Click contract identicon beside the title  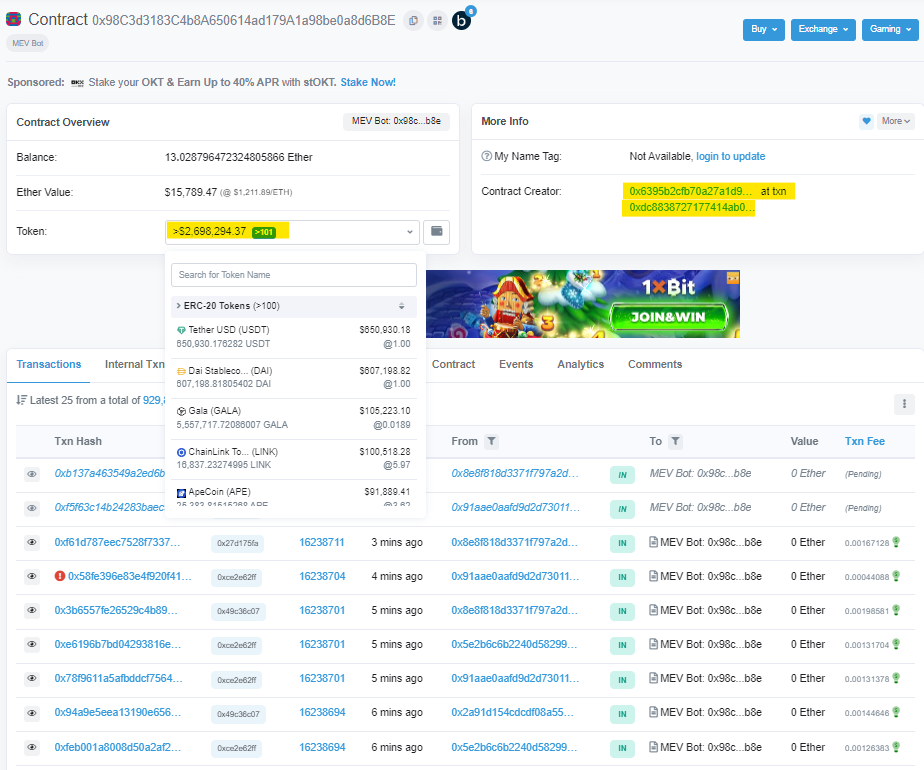tap(14, 19)
